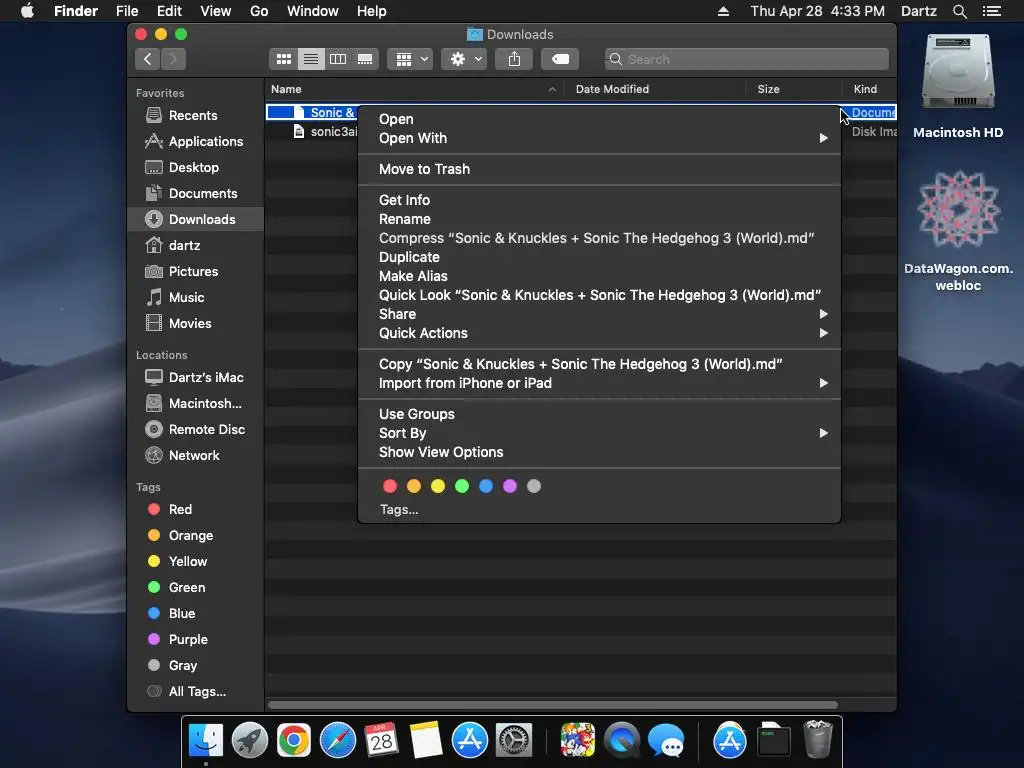Open Pictures in the sidebar
This screenshot has width=1024, height=768.
point(193,272)
